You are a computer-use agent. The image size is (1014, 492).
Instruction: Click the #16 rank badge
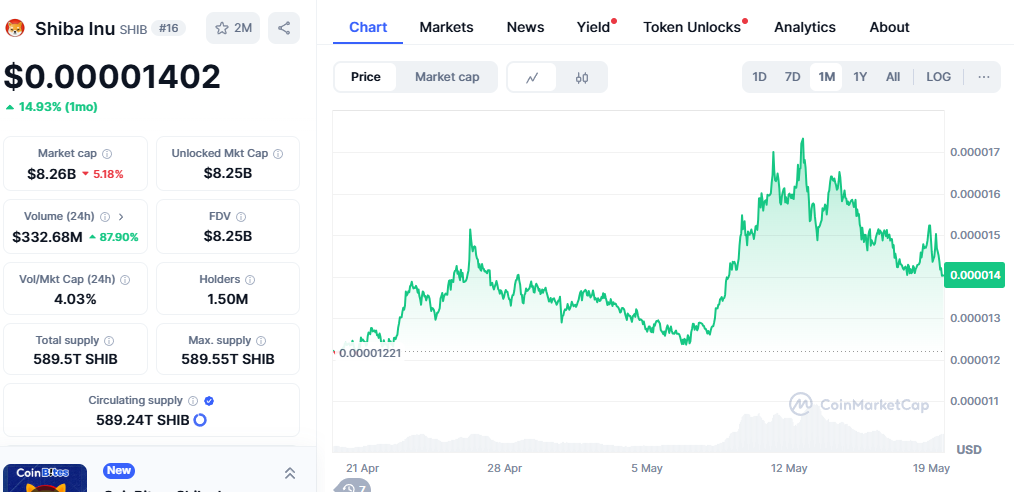(168, 28)
